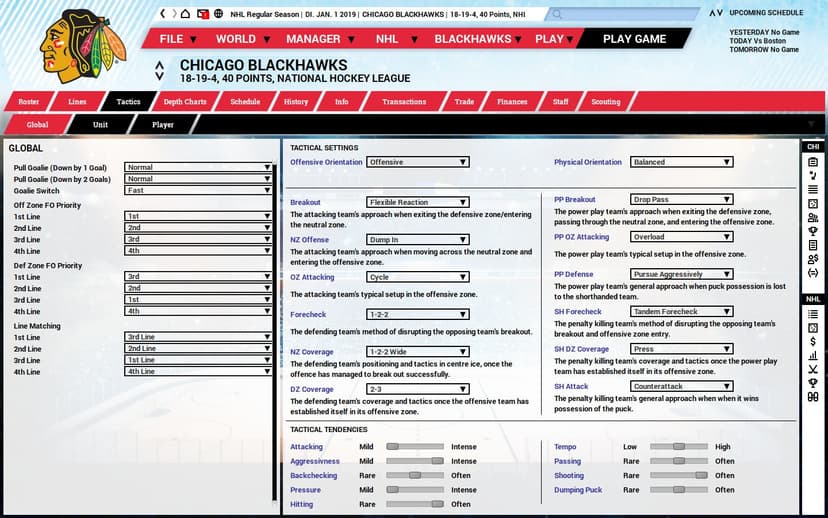Open NHL binoculars scouting sidebar icon
828x518 pixels.
813,397
